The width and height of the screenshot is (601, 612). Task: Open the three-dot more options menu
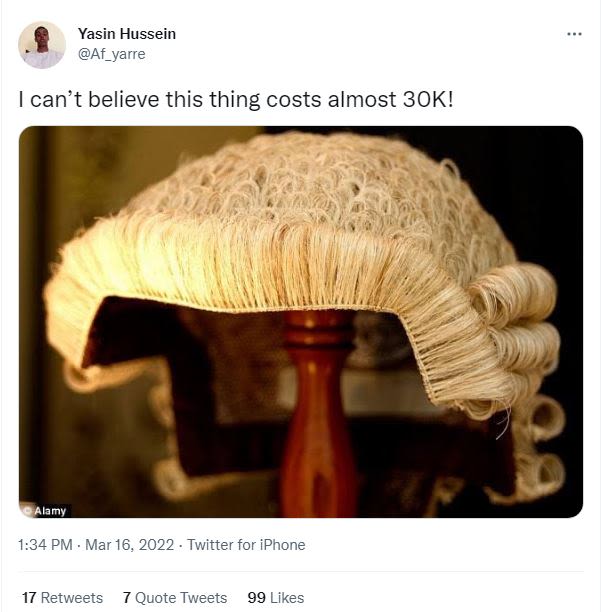click(574, 34)
